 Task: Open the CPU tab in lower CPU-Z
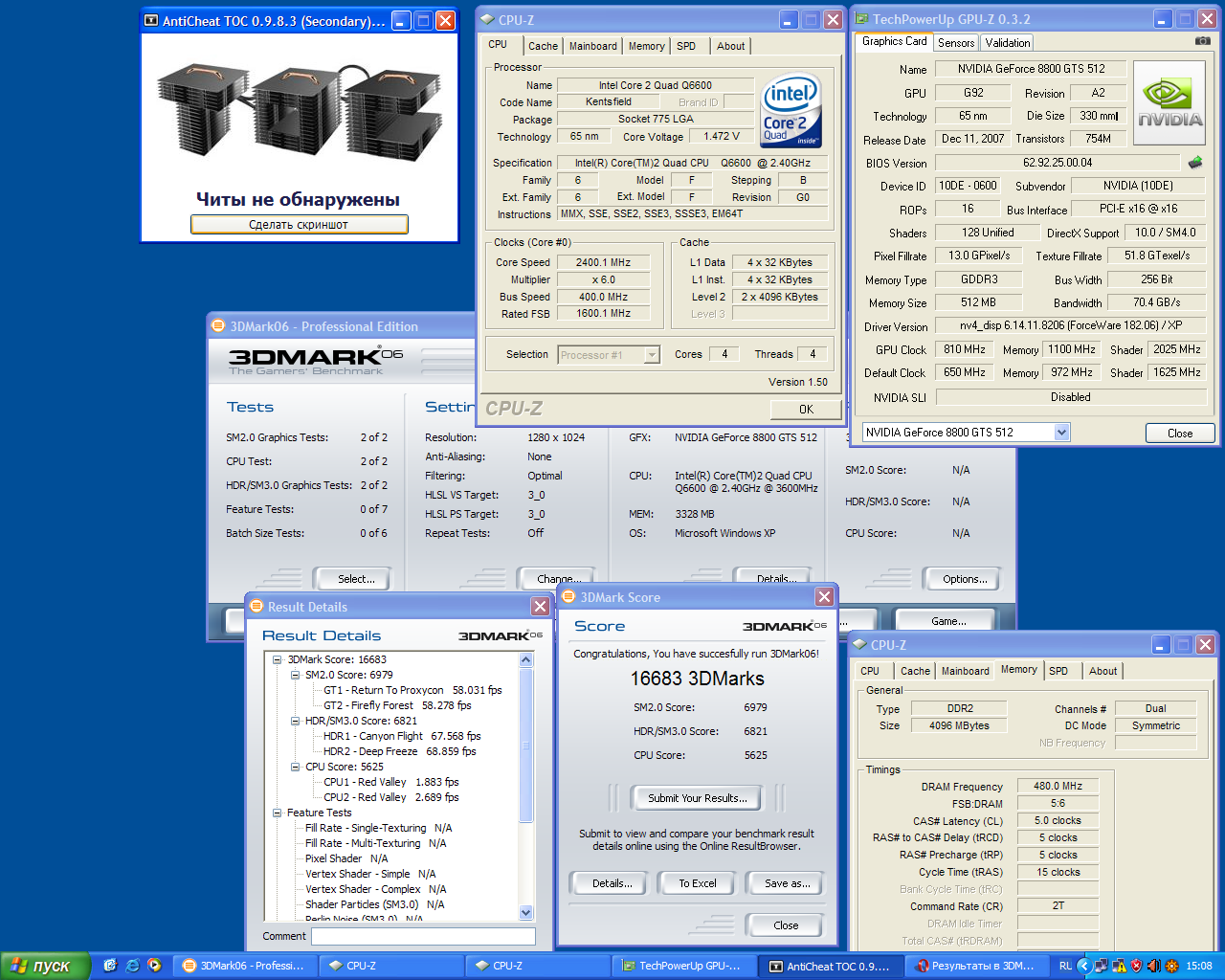pos(870,671)
